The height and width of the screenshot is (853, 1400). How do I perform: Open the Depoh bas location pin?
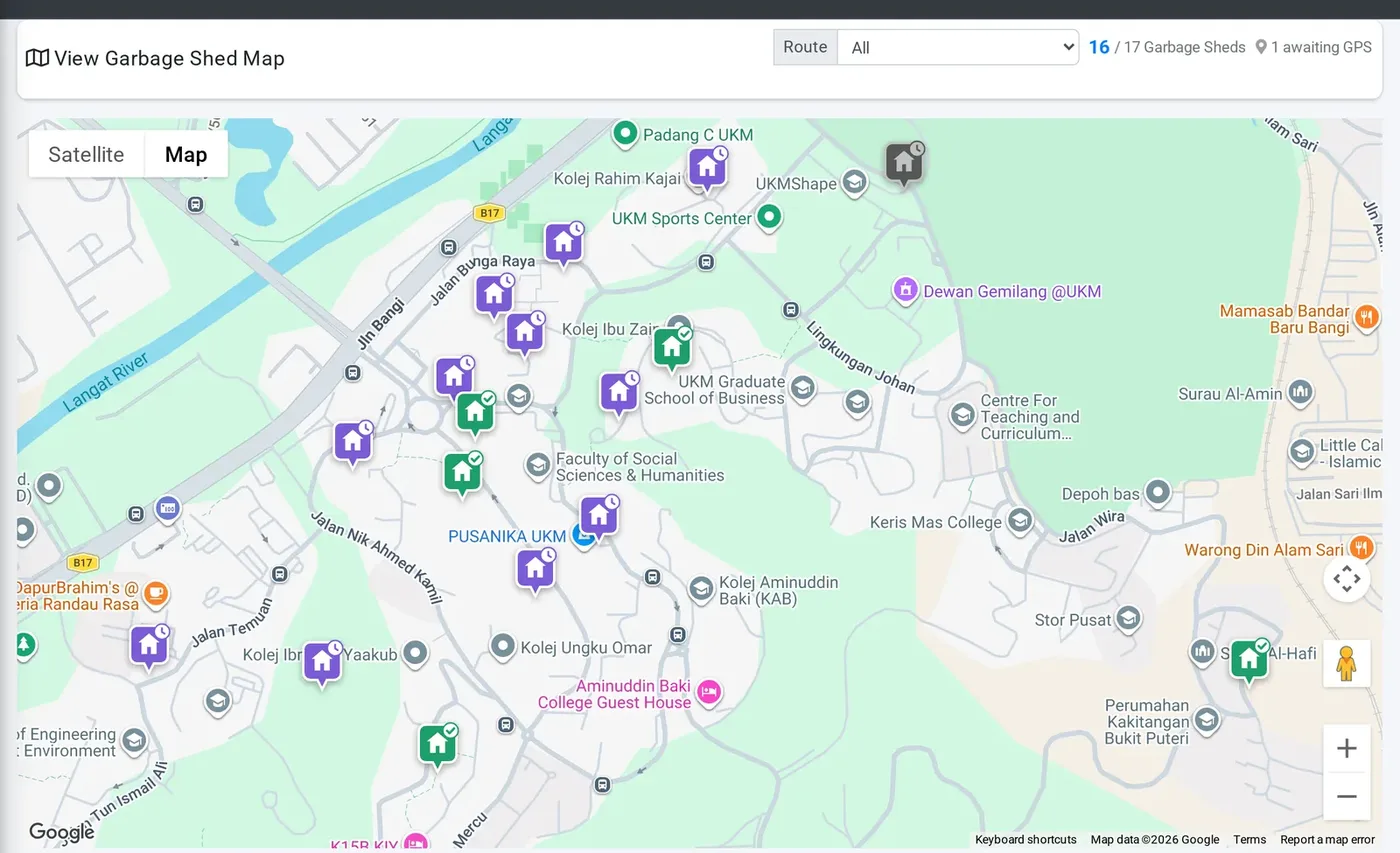click(1158, 492)
